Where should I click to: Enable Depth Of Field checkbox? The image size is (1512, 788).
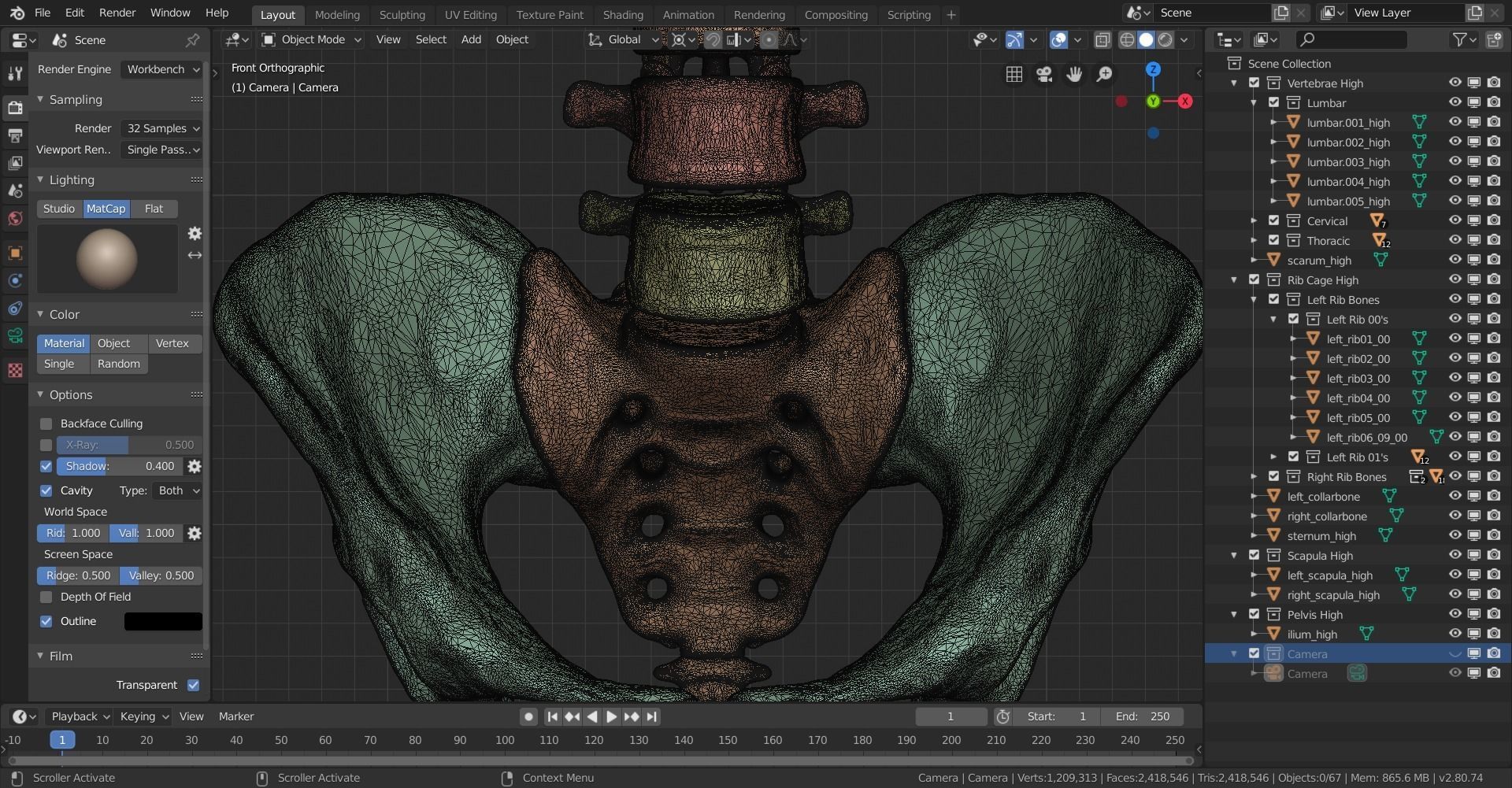(46, 597)
